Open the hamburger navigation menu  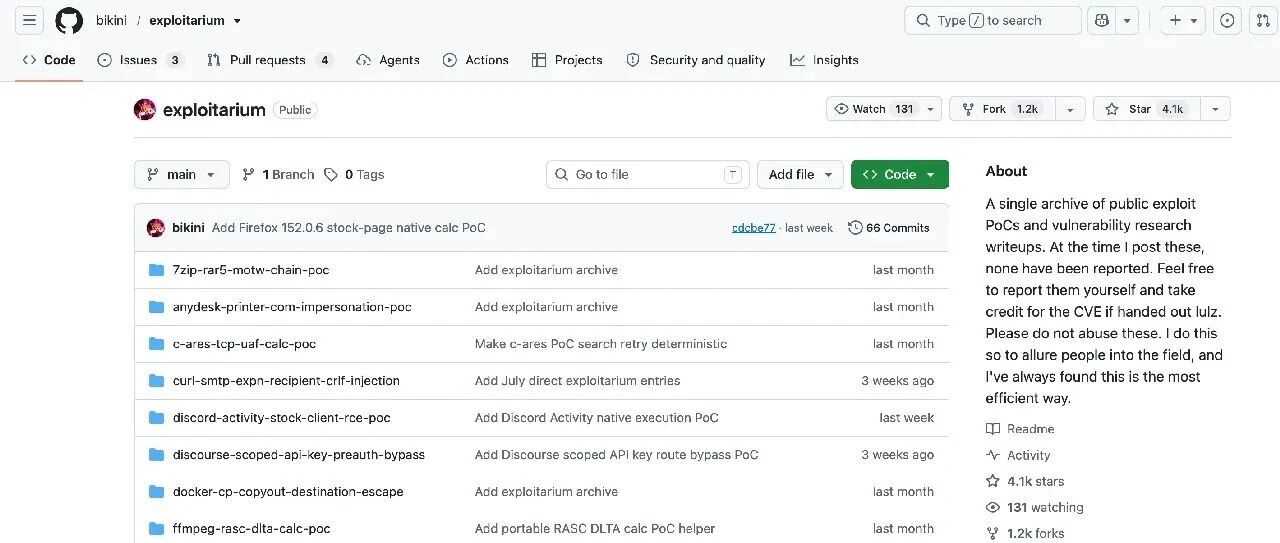29,20
